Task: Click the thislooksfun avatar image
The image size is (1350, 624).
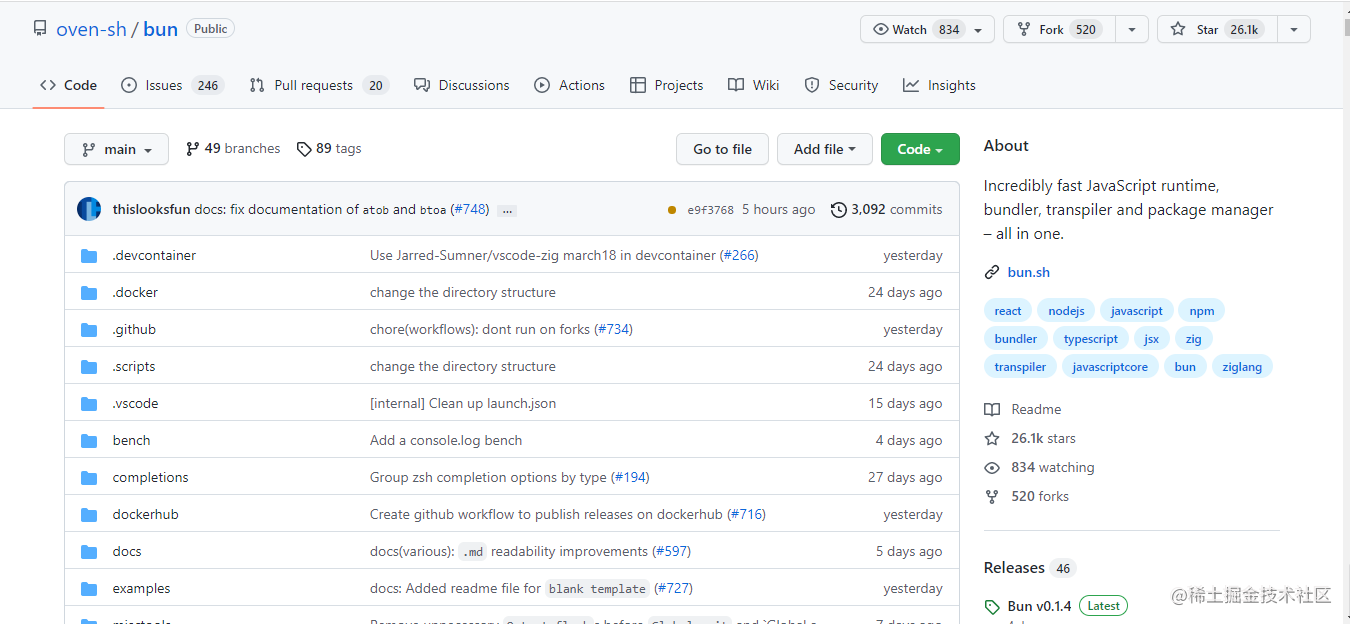Action: pyautogui.click(x=89, y=209)
